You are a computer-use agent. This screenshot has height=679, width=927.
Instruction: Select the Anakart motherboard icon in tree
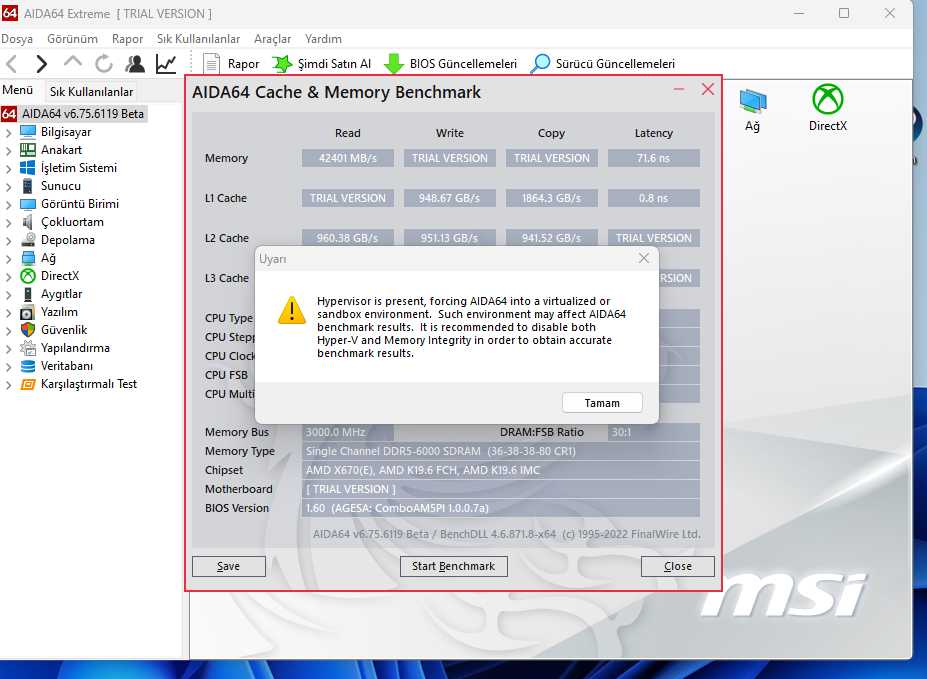28,150
